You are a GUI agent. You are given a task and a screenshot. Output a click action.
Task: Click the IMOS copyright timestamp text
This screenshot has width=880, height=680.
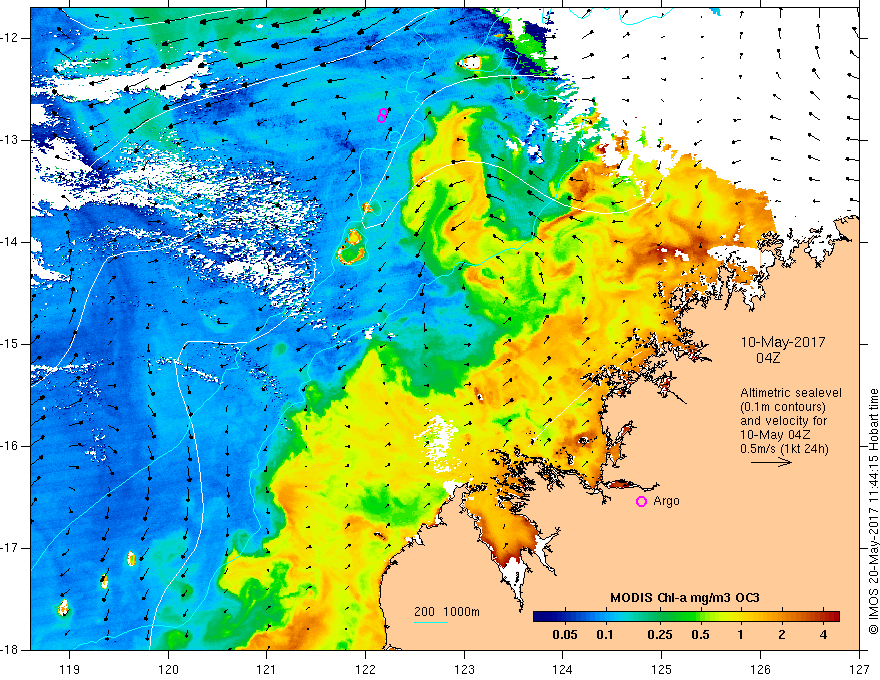click(873, 511)
